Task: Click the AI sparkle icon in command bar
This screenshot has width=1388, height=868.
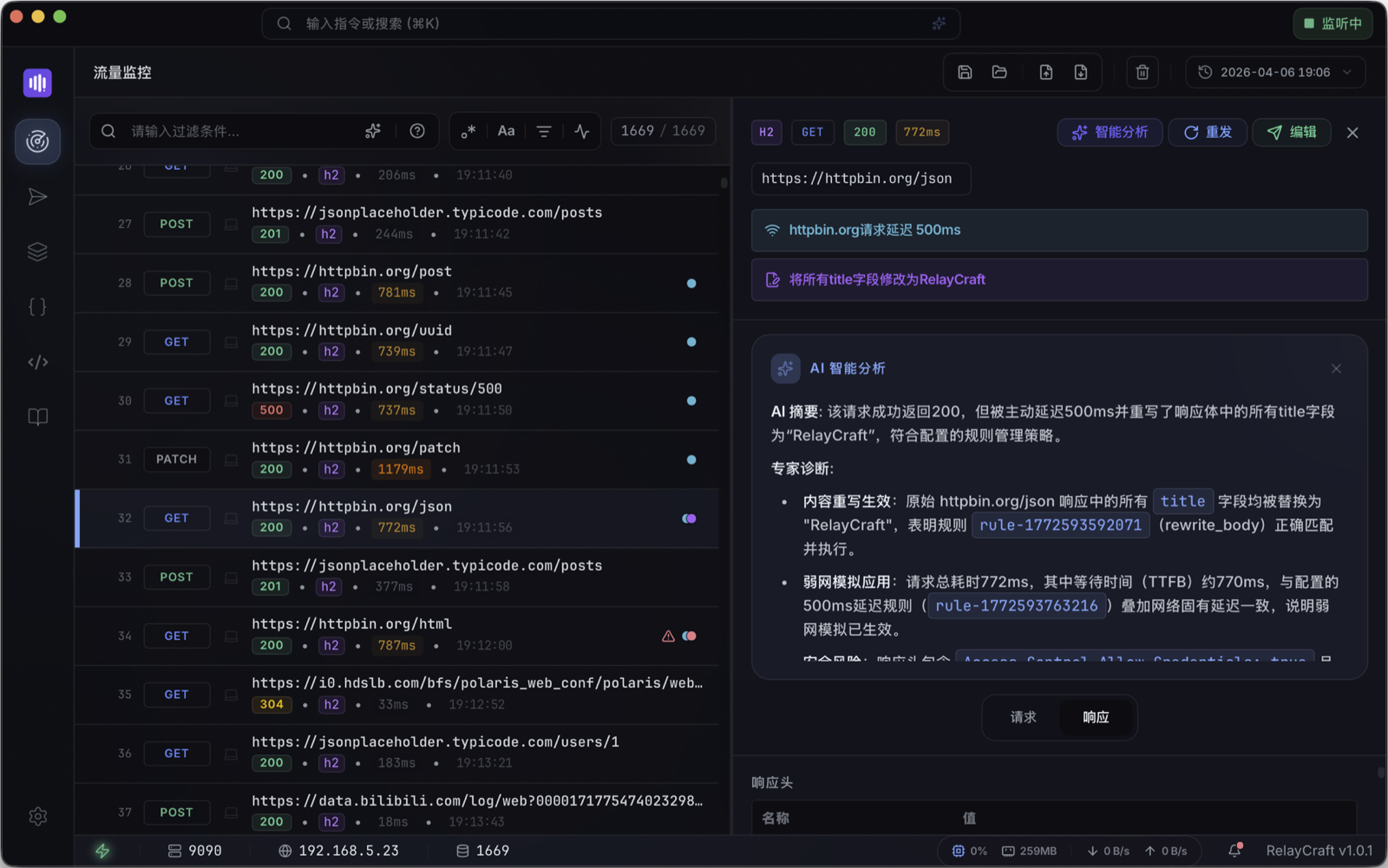Action: point(939,23)
